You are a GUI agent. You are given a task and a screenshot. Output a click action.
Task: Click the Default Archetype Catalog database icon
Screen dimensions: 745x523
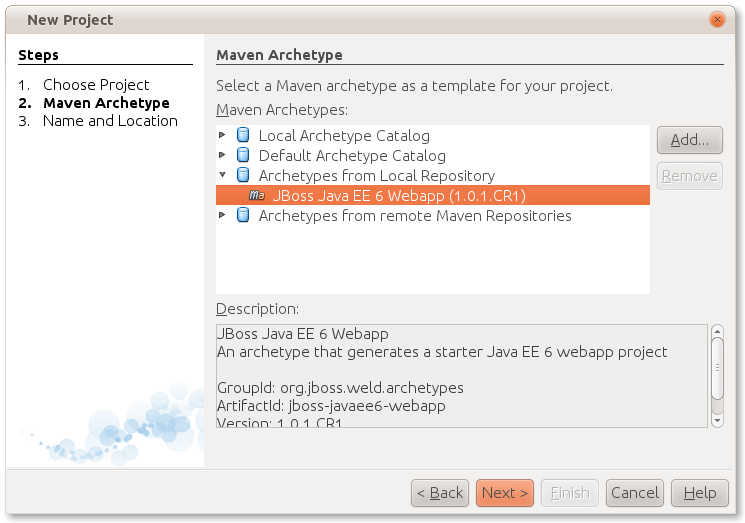click(x=243, y=155)
